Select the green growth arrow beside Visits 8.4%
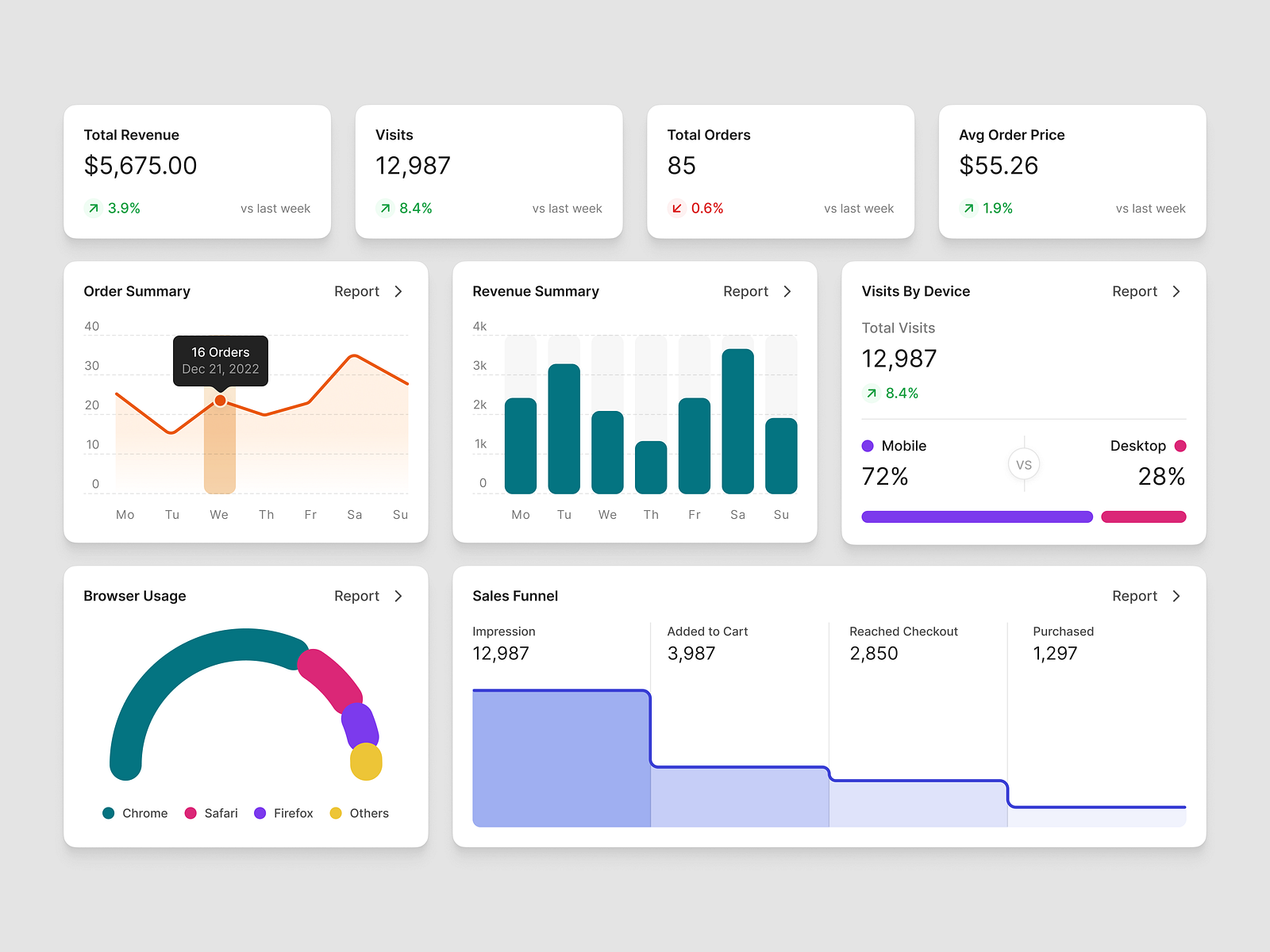 [385, 208]
